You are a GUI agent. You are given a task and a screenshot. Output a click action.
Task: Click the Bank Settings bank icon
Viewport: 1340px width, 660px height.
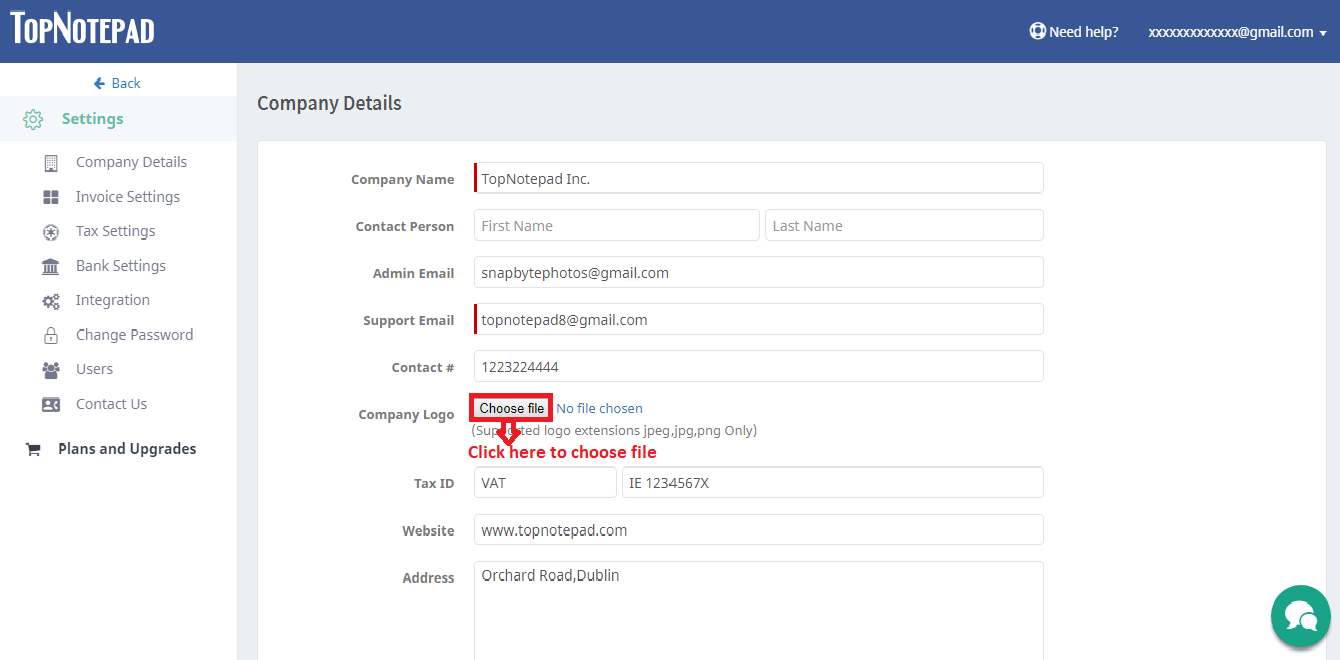click(x=51, y=266)
